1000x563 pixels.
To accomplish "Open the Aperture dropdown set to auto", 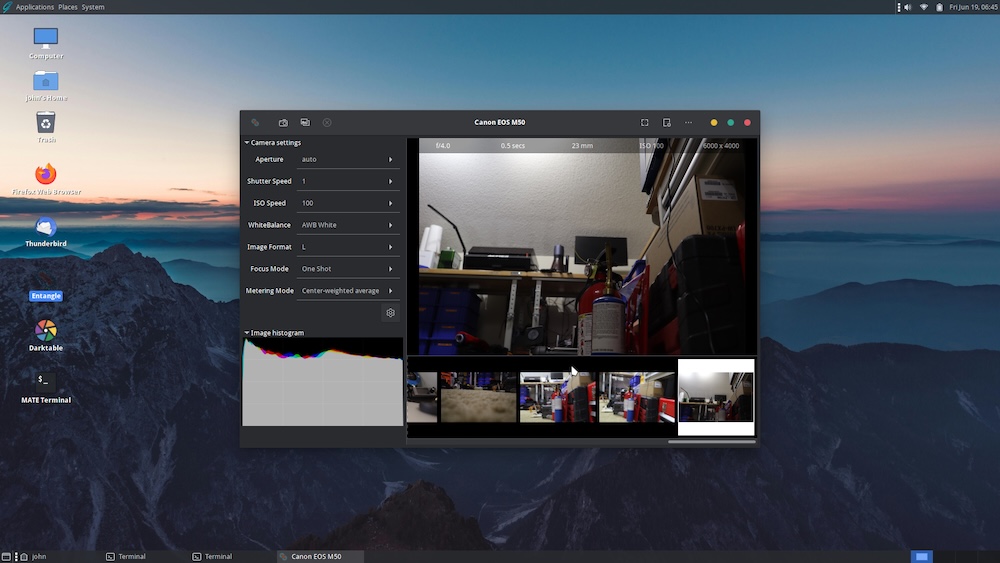I will [x=348, y=159].
